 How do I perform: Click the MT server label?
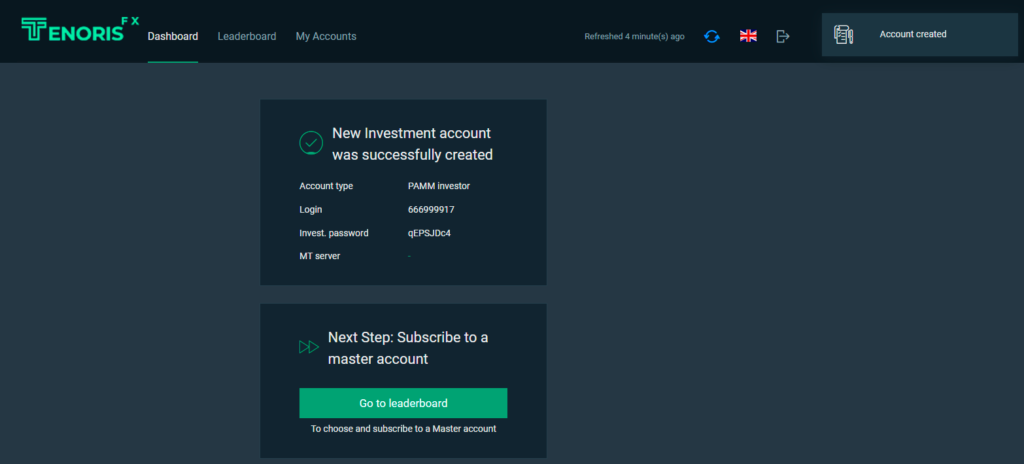[322, 257]
